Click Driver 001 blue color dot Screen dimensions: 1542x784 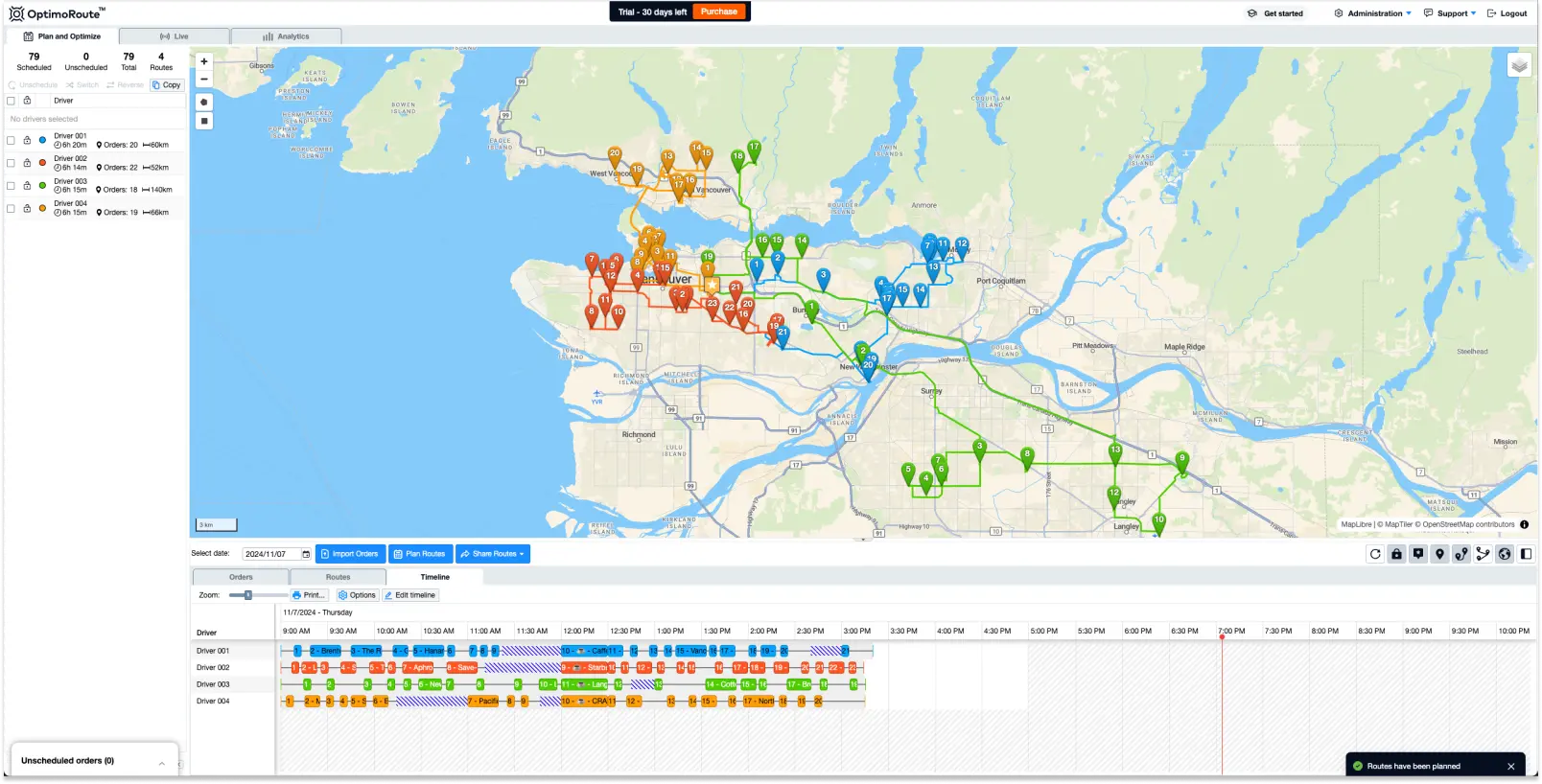(42, 140)
